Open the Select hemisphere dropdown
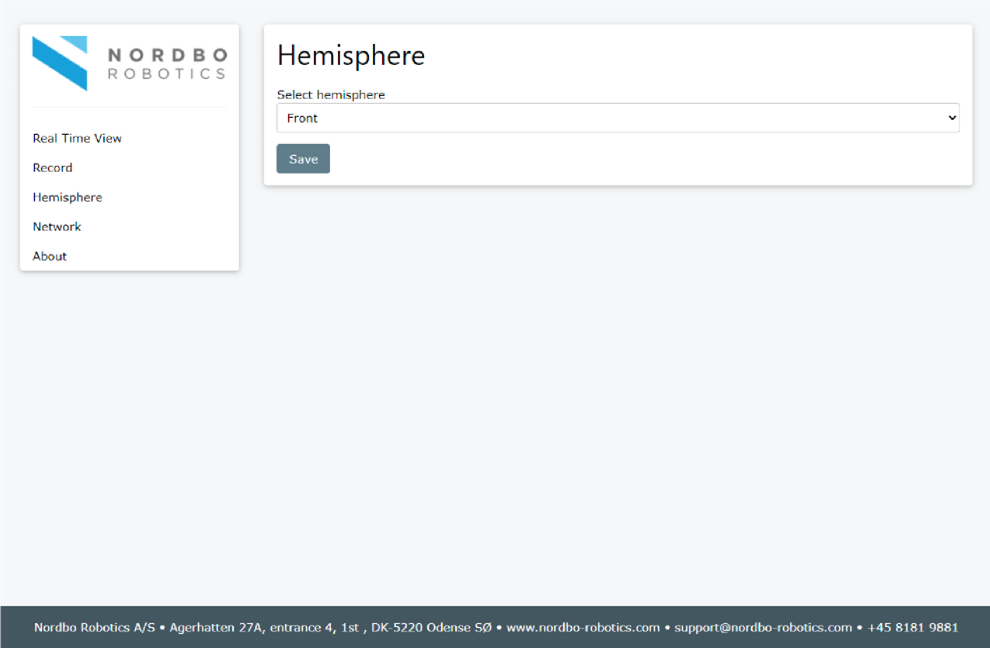 [617, 118]
